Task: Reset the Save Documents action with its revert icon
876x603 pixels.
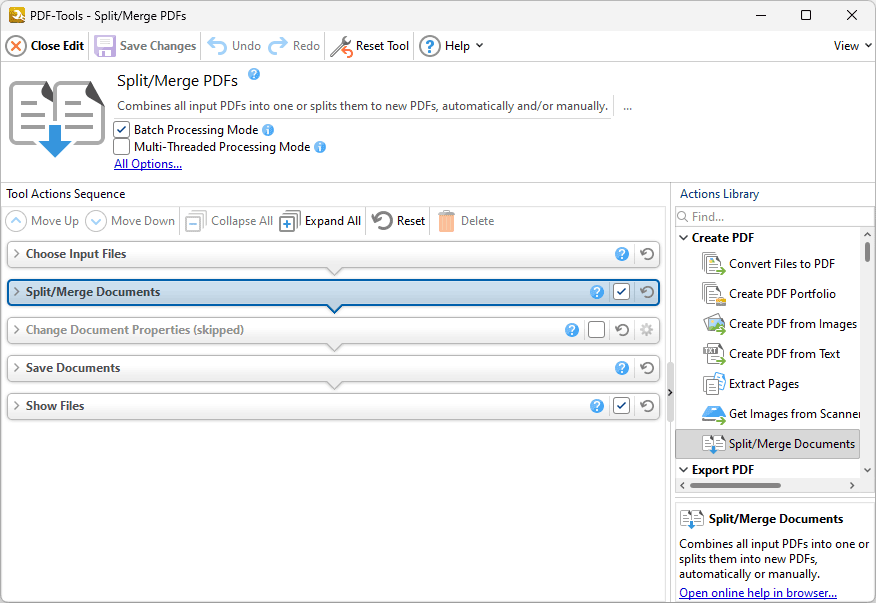Action: pos(647,368)
